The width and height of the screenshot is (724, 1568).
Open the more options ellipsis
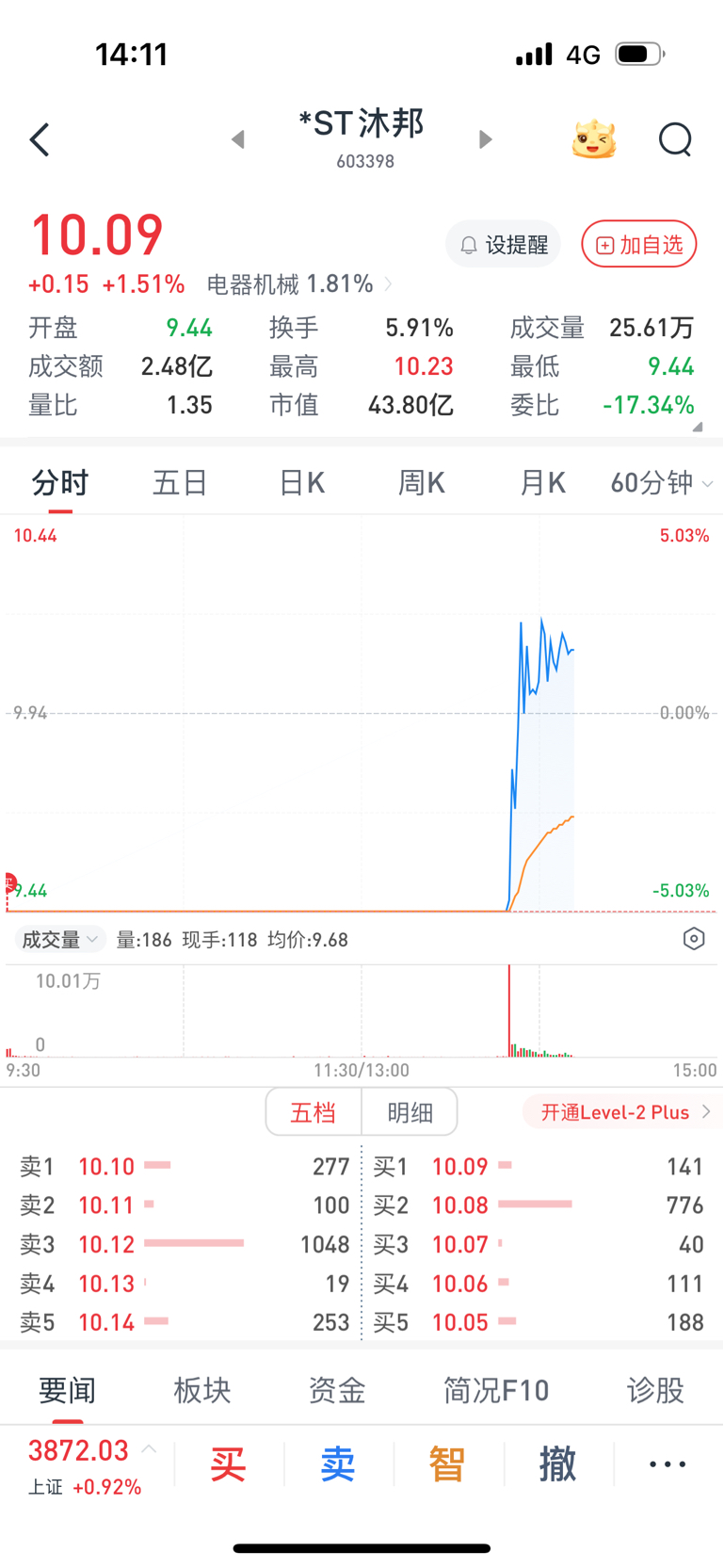pyautogui.click(x=668, y=1464)
